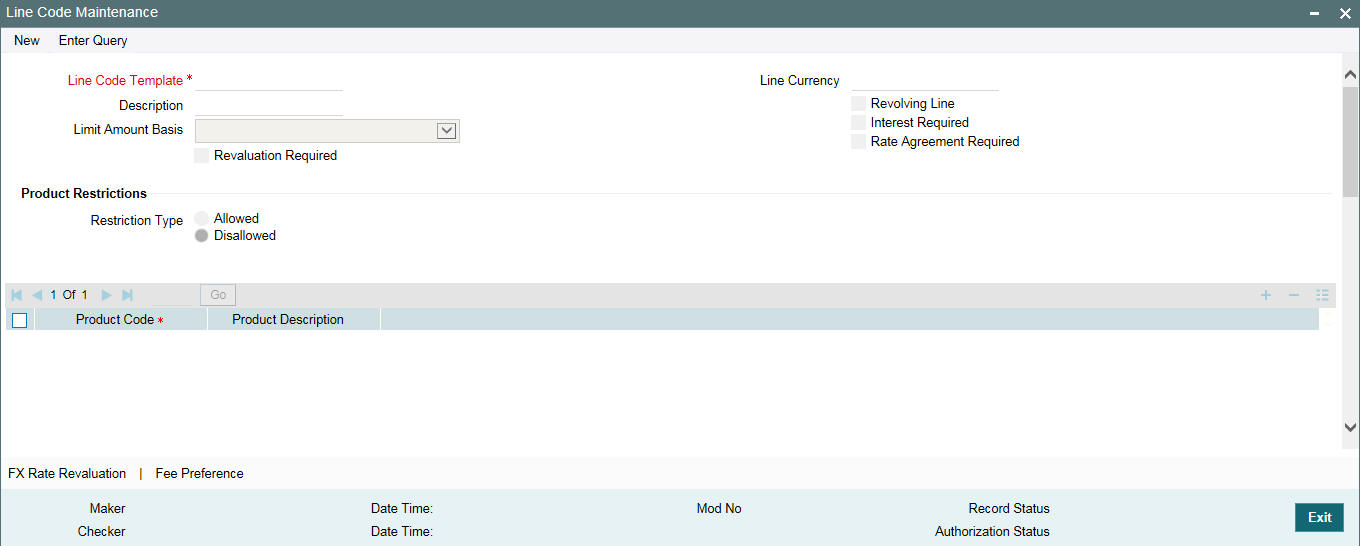Focus the Line Currency field
This screenshot has width=1360, height=546.
[x=925, y=80]
